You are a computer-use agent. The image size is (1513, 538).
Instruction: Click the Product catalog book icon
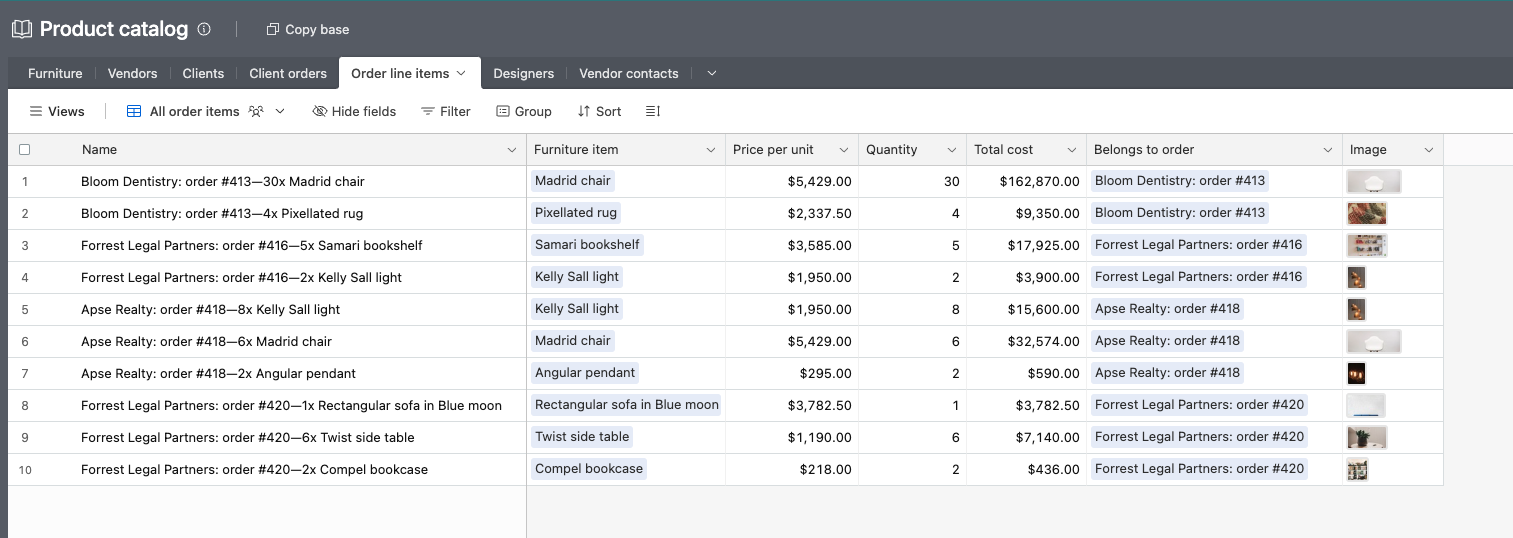(x=22, y=29)
